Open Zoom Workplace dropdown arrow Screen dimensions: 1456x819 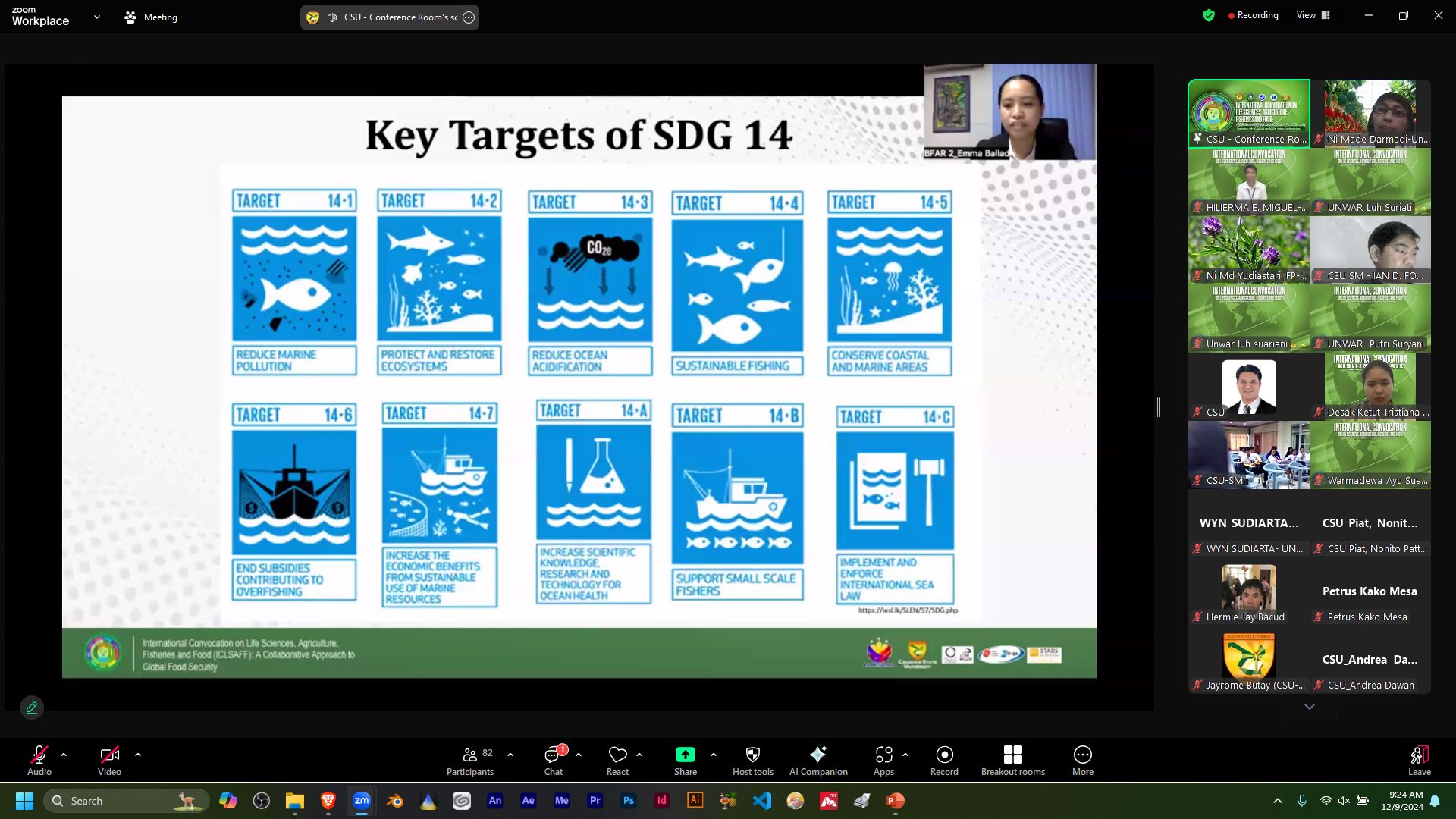coord(96,17)
